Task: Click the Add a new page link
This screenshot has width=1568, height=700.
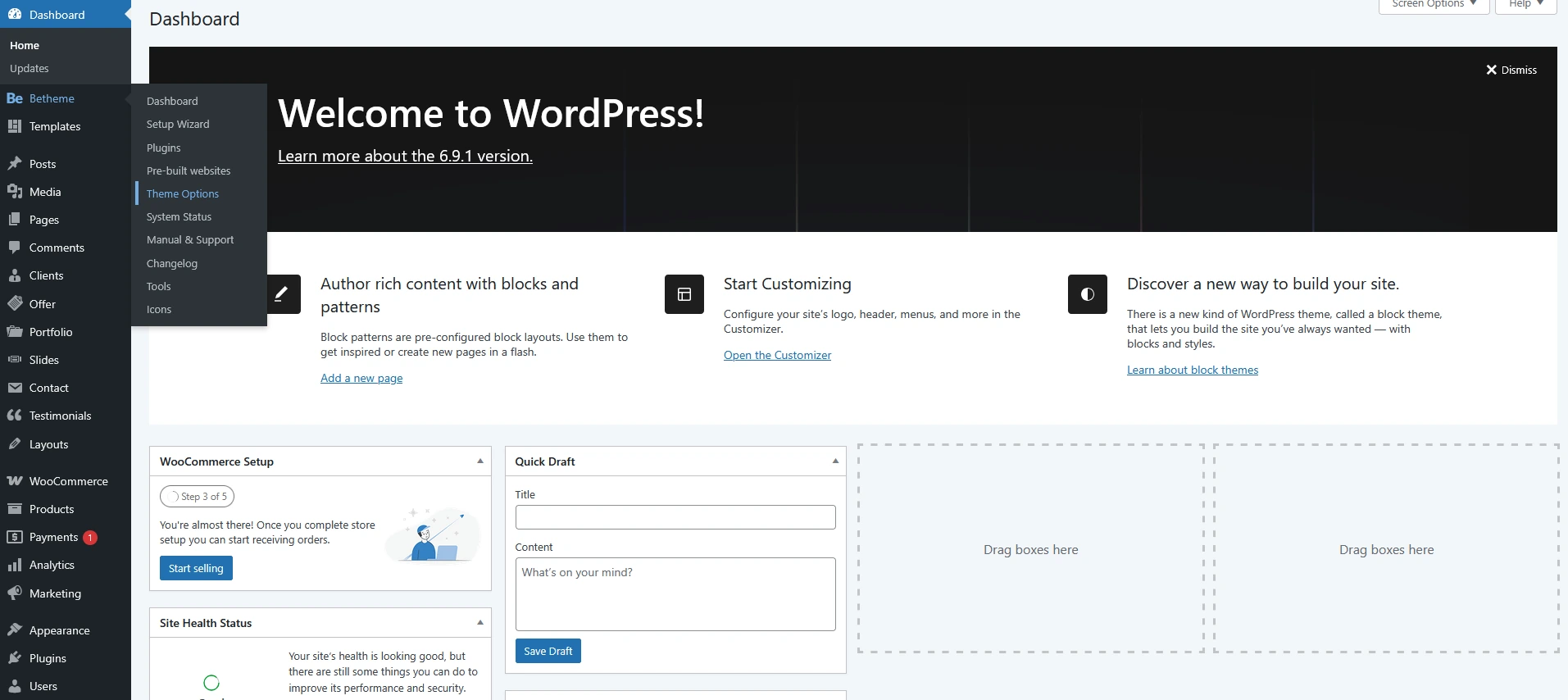Action: 361,378
